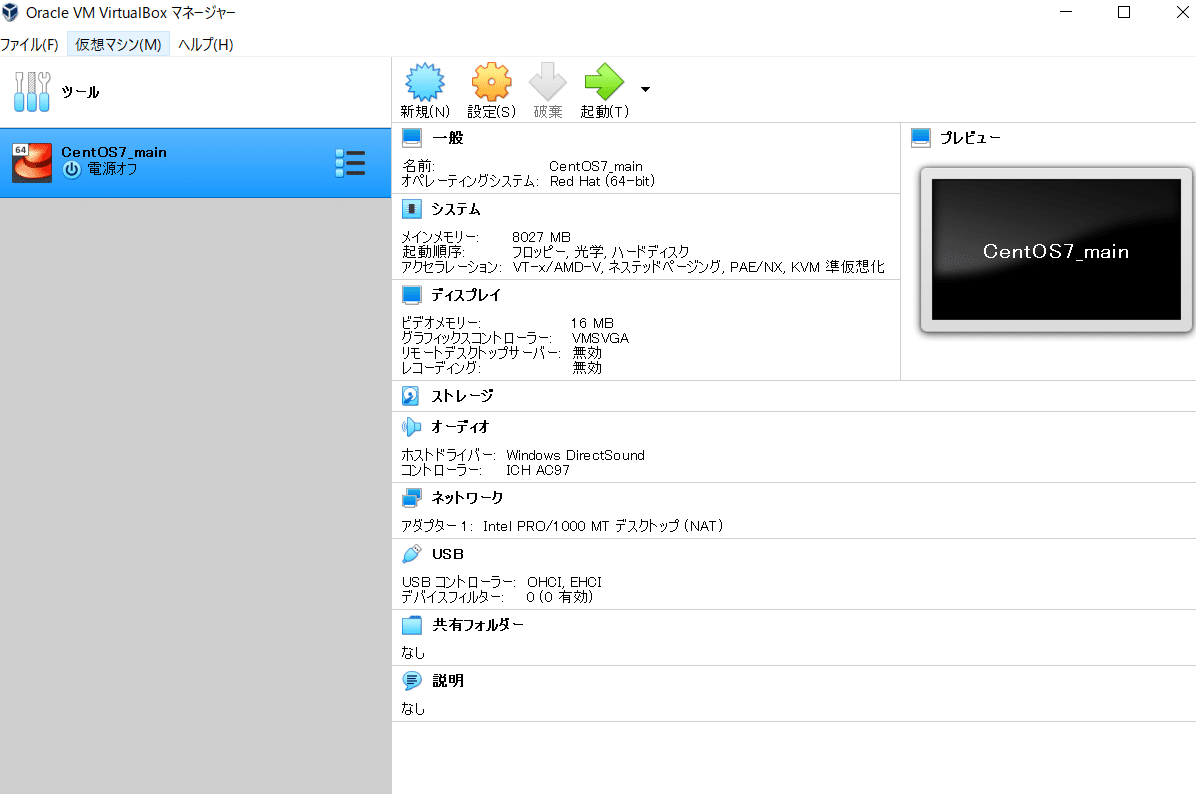Click the Red Hat (64-bit) OS value
Screen dimensions: 1196x794
pos(602,182)
